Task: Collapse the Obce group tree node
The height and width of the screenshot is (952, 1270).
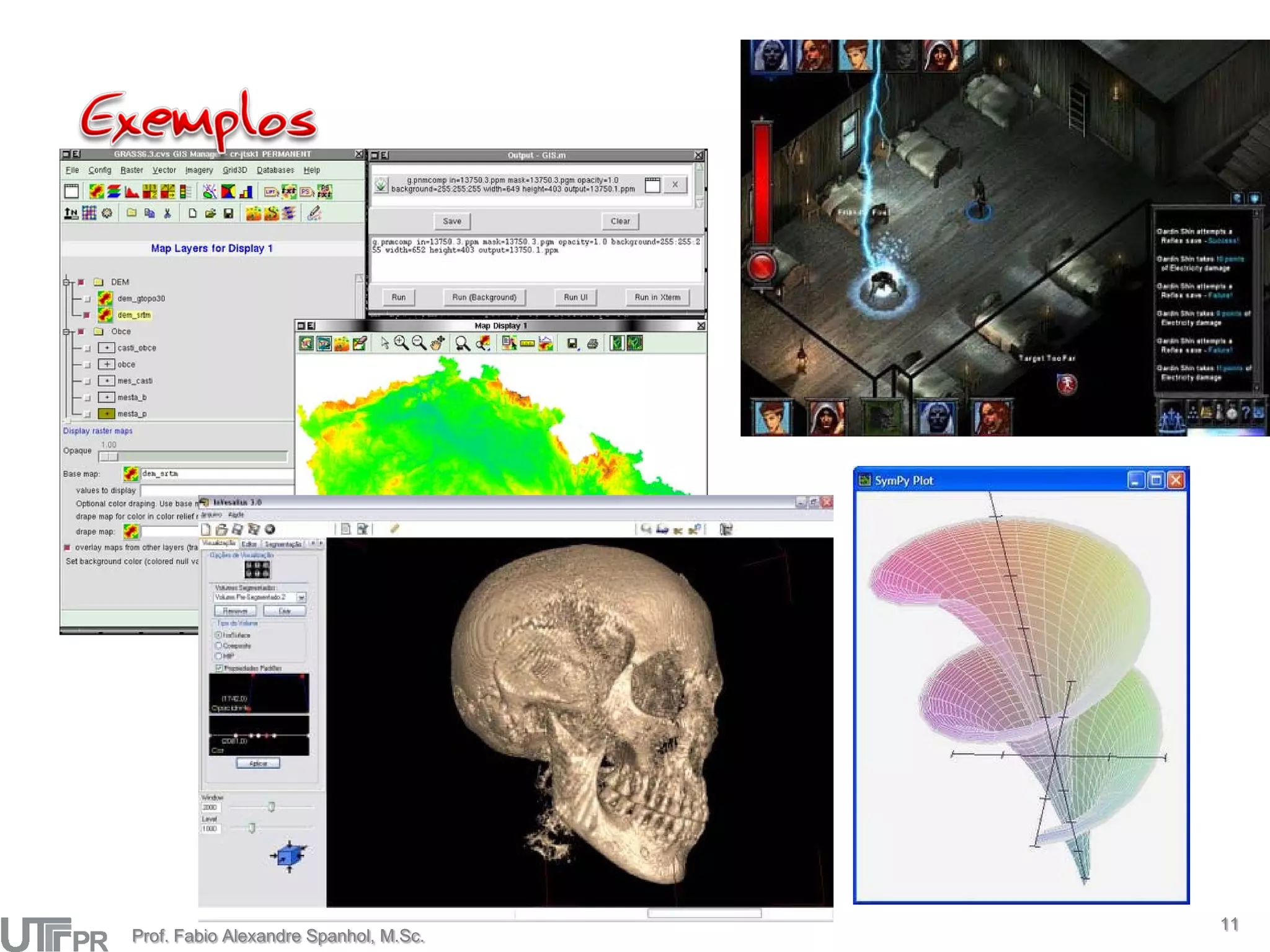Action: 66,332
